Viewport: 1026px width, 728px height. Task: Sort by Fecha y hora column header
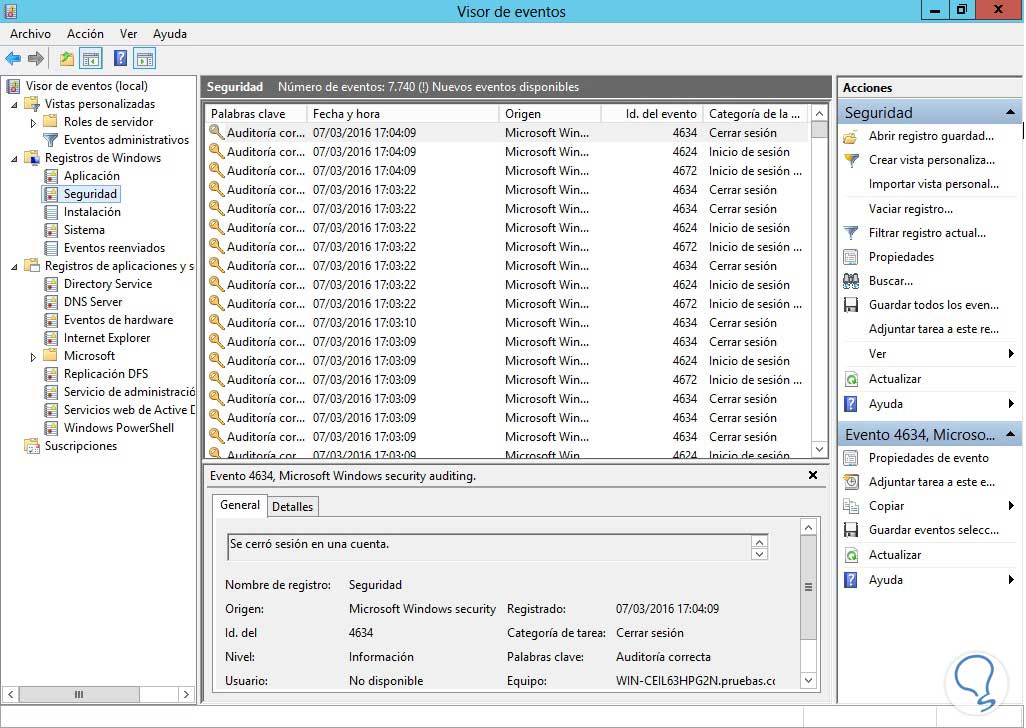click(402, 114)
